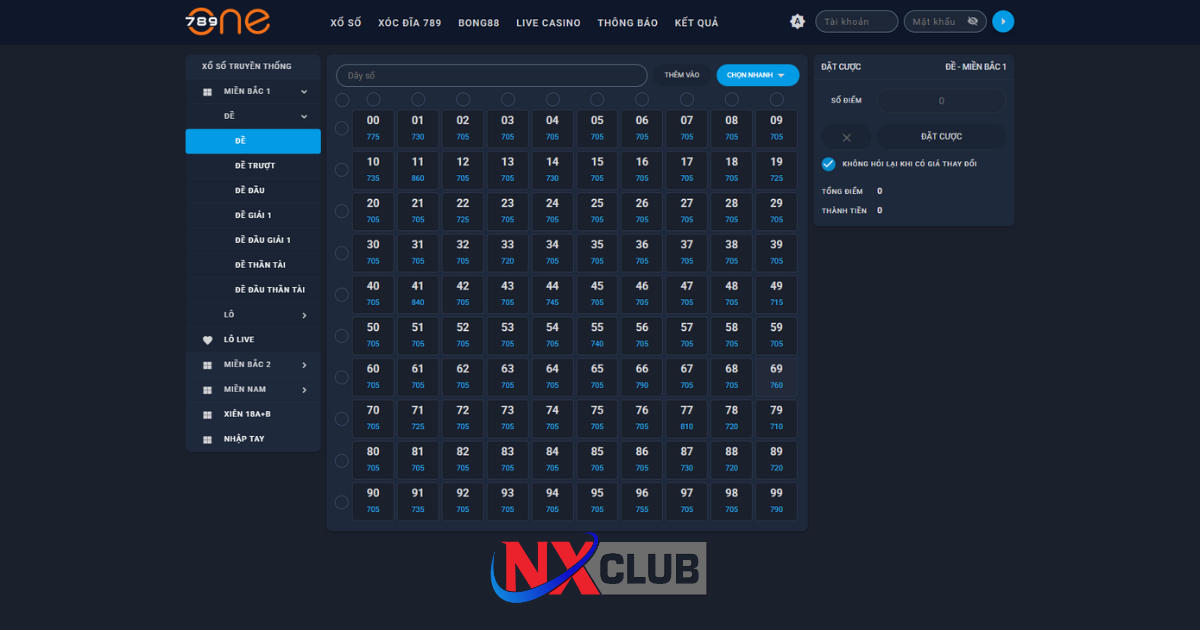Click the X clear button in bet panel

pos(847,137)
